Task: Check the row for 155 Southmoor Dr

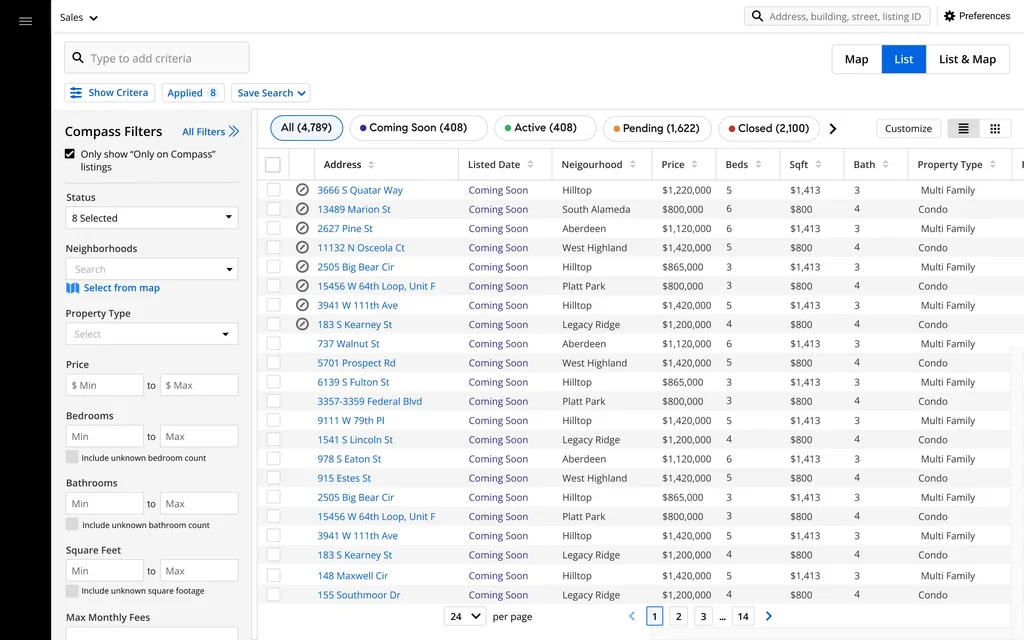Action: tap(274, 594)
